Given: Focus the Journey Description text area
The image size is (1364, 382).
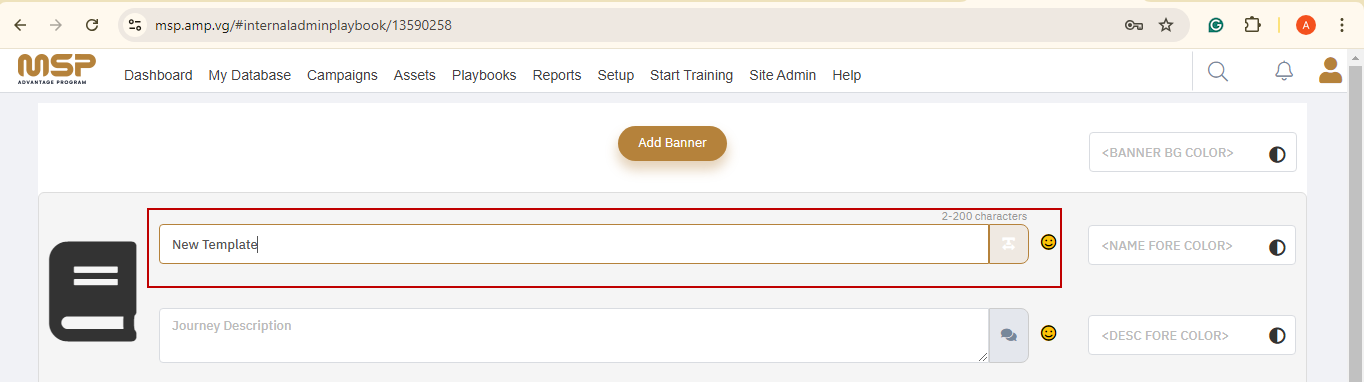Looking at the screenshot, I should click(x=574, y=336).
